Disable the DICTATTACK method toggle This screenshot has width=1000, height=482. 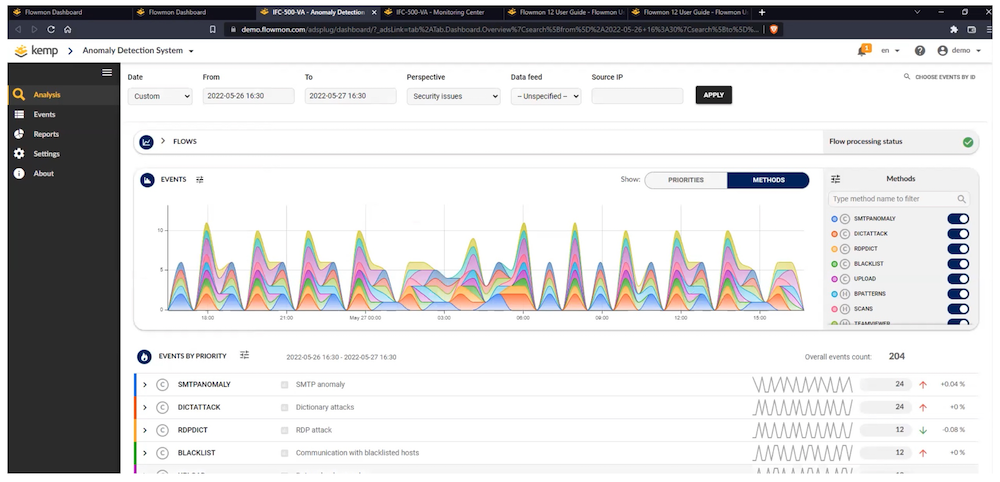coord(957,233)
